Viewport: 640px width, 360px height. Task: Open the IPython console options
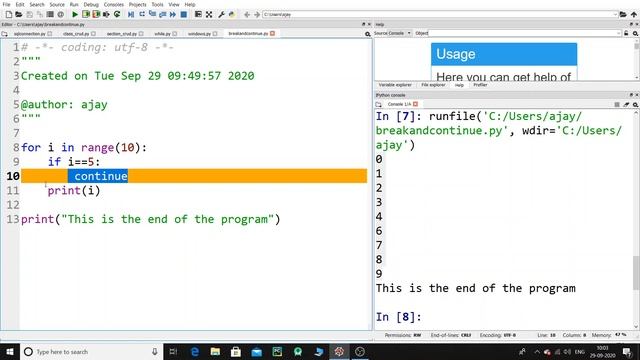(636, 104)
